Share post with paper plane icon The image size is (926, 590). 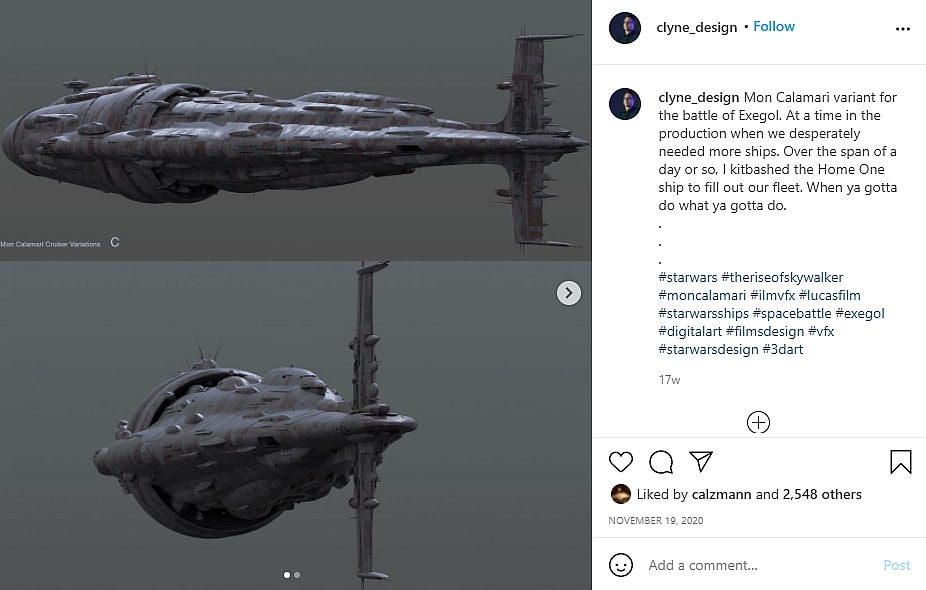[x=701, y=462]
